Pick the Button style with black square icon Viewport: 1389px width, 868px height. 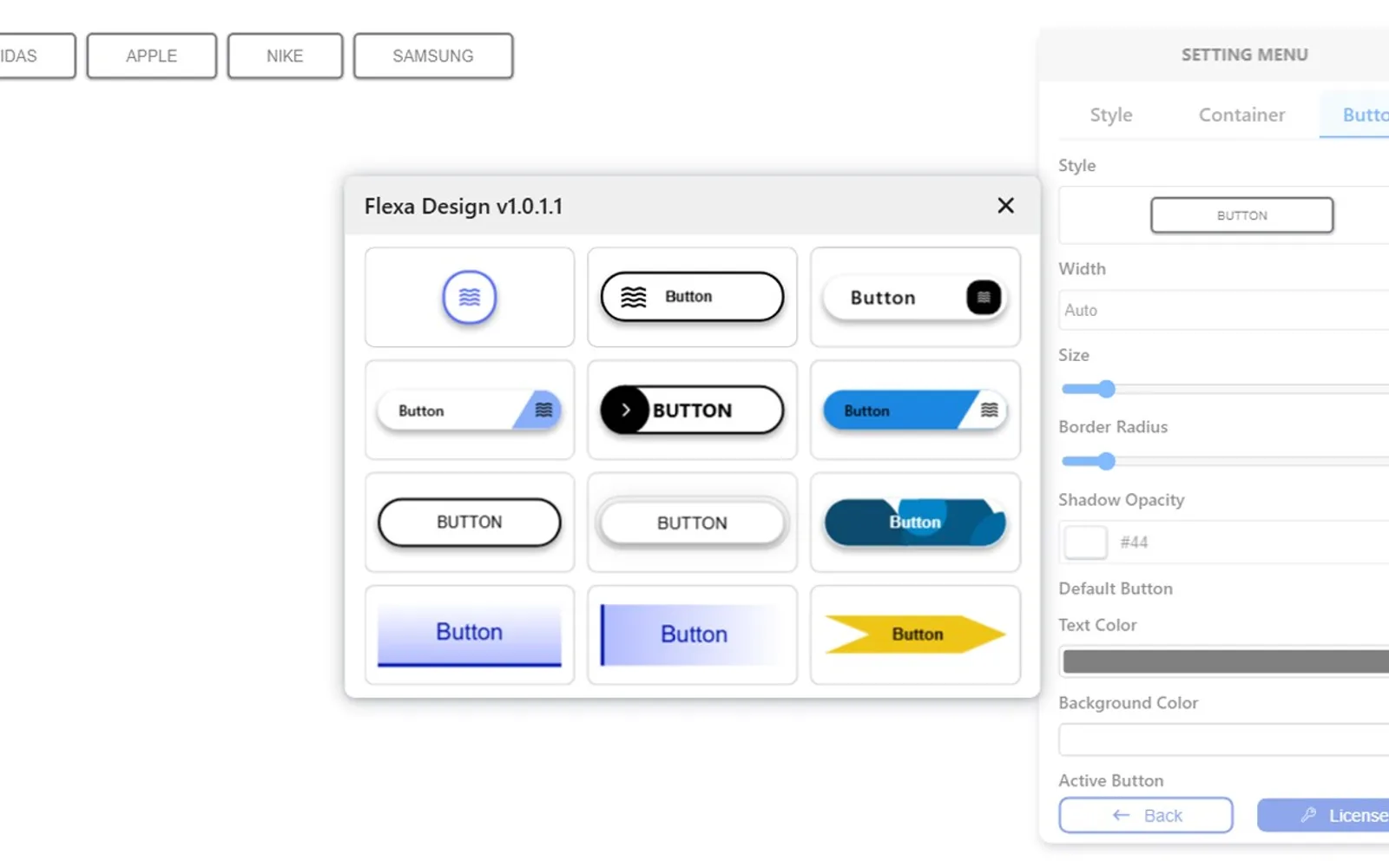point(915,298)
